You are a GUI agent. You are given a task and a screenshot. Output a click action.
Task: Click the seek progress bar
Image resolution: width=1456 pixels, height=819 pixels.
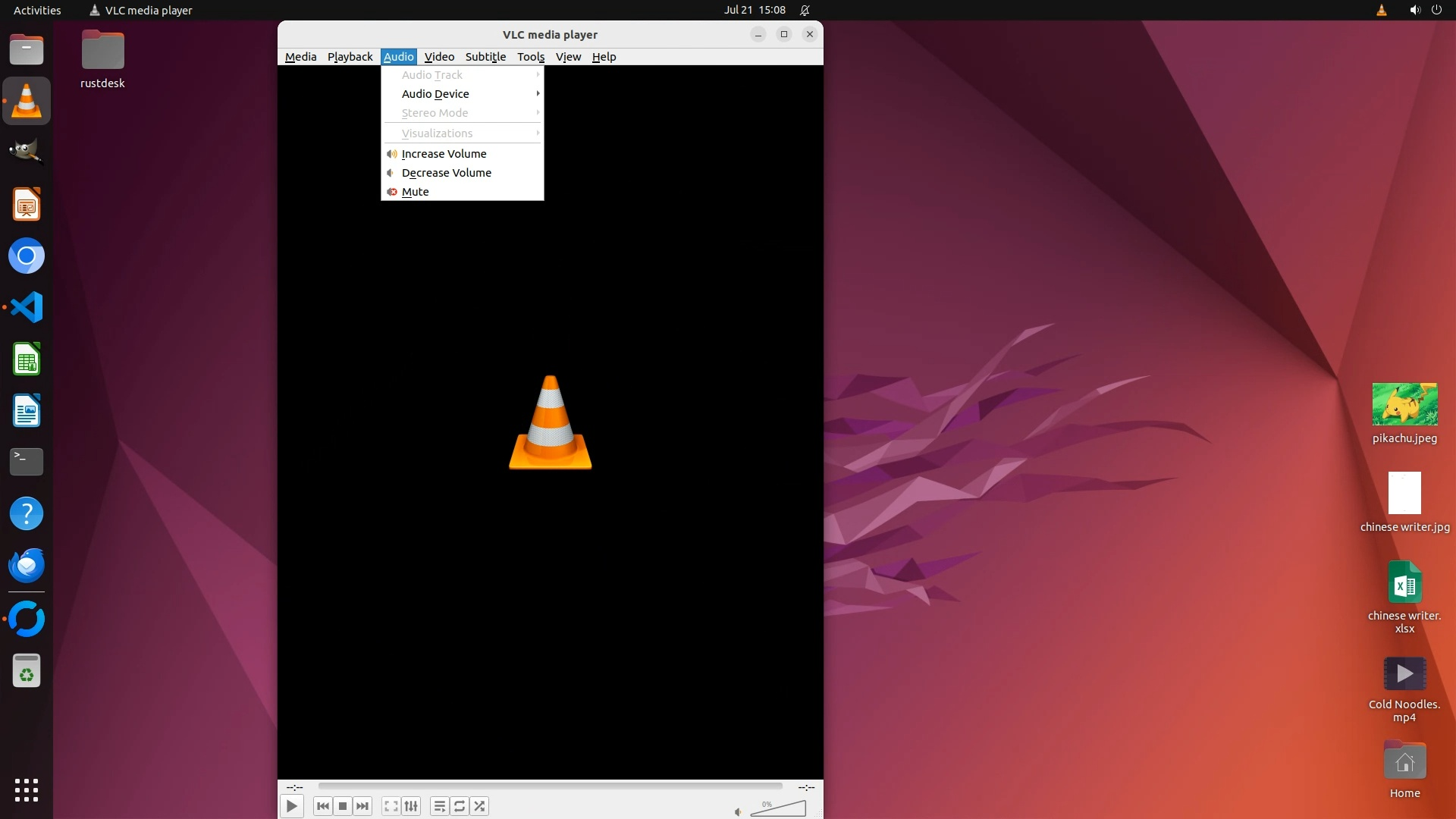point(550,786)
